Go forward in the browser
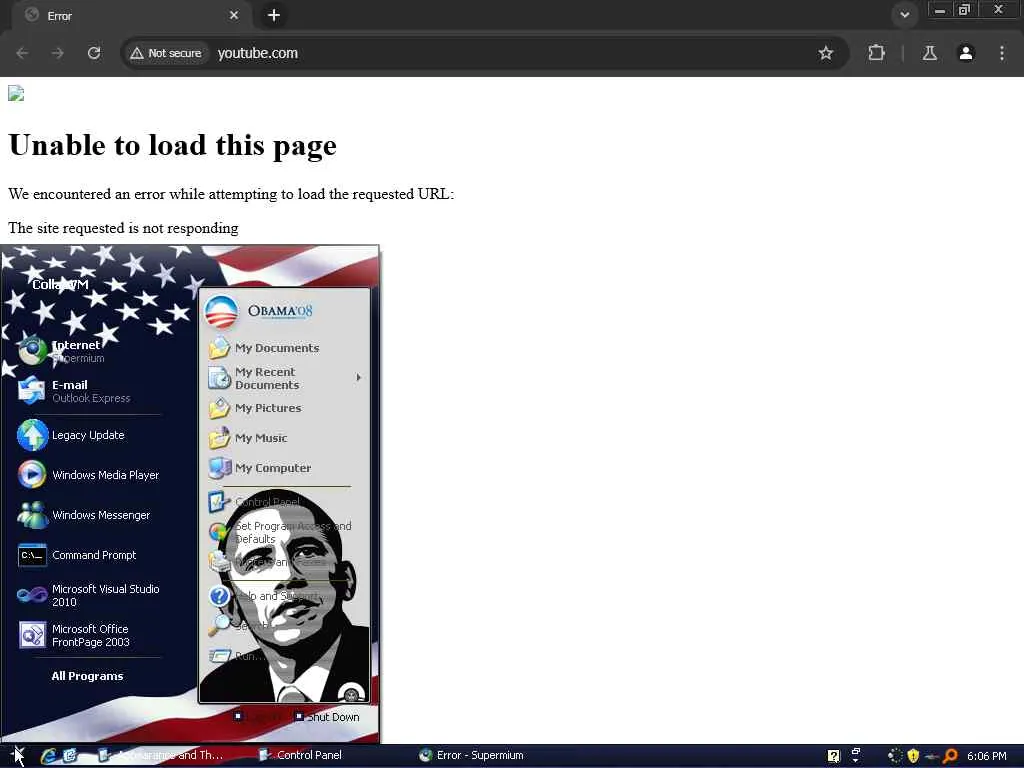 coord(58,53)
